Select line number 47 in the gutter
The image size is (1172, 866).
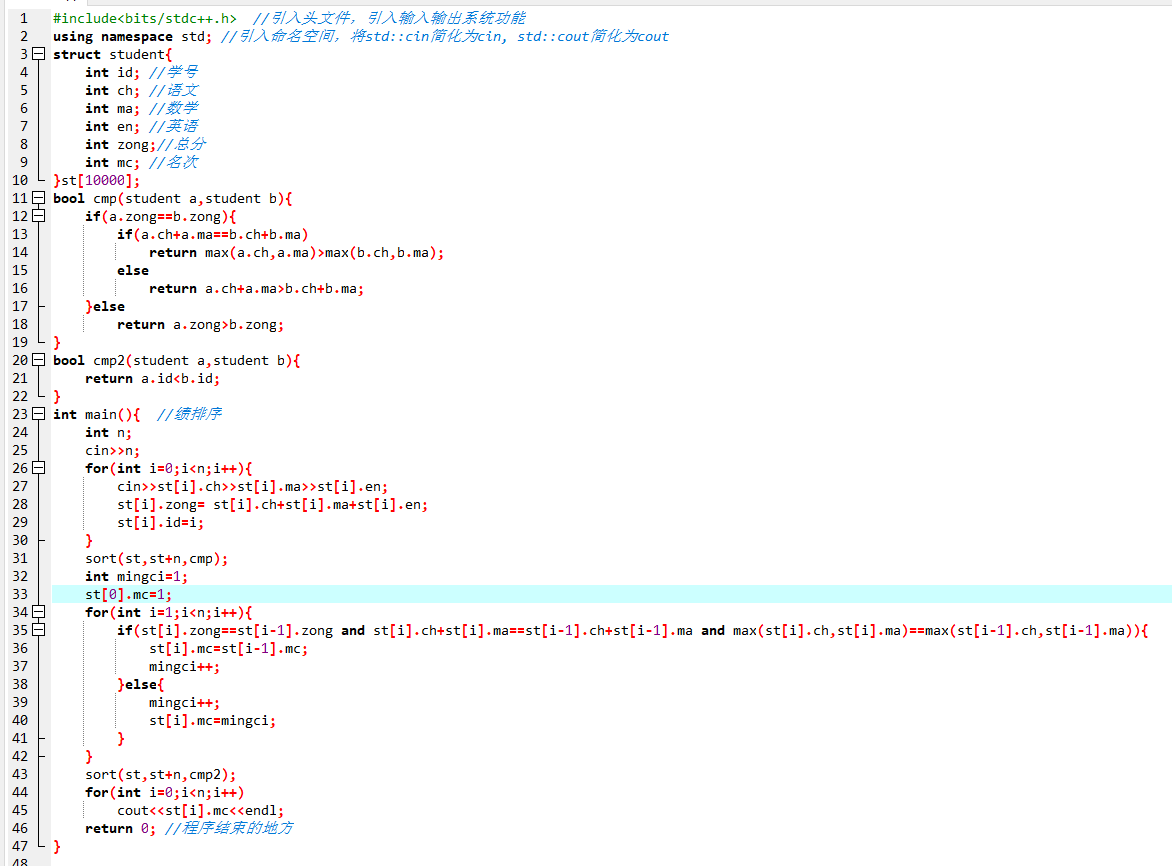point(22,846)
